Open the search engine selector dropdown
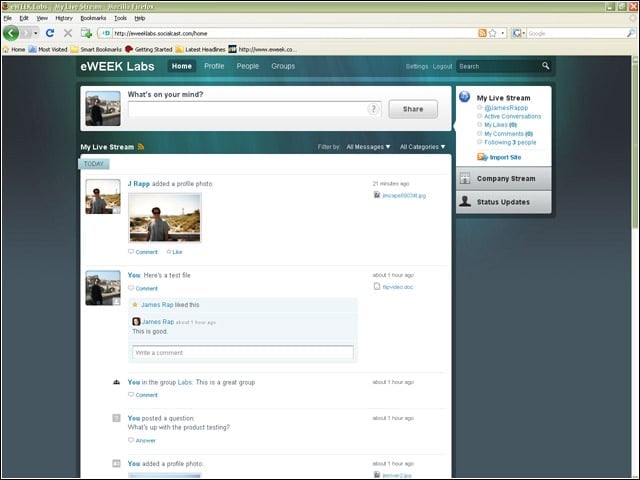This screenshot has height=480, width=640. pyautogui.click(x=518, y=33)
